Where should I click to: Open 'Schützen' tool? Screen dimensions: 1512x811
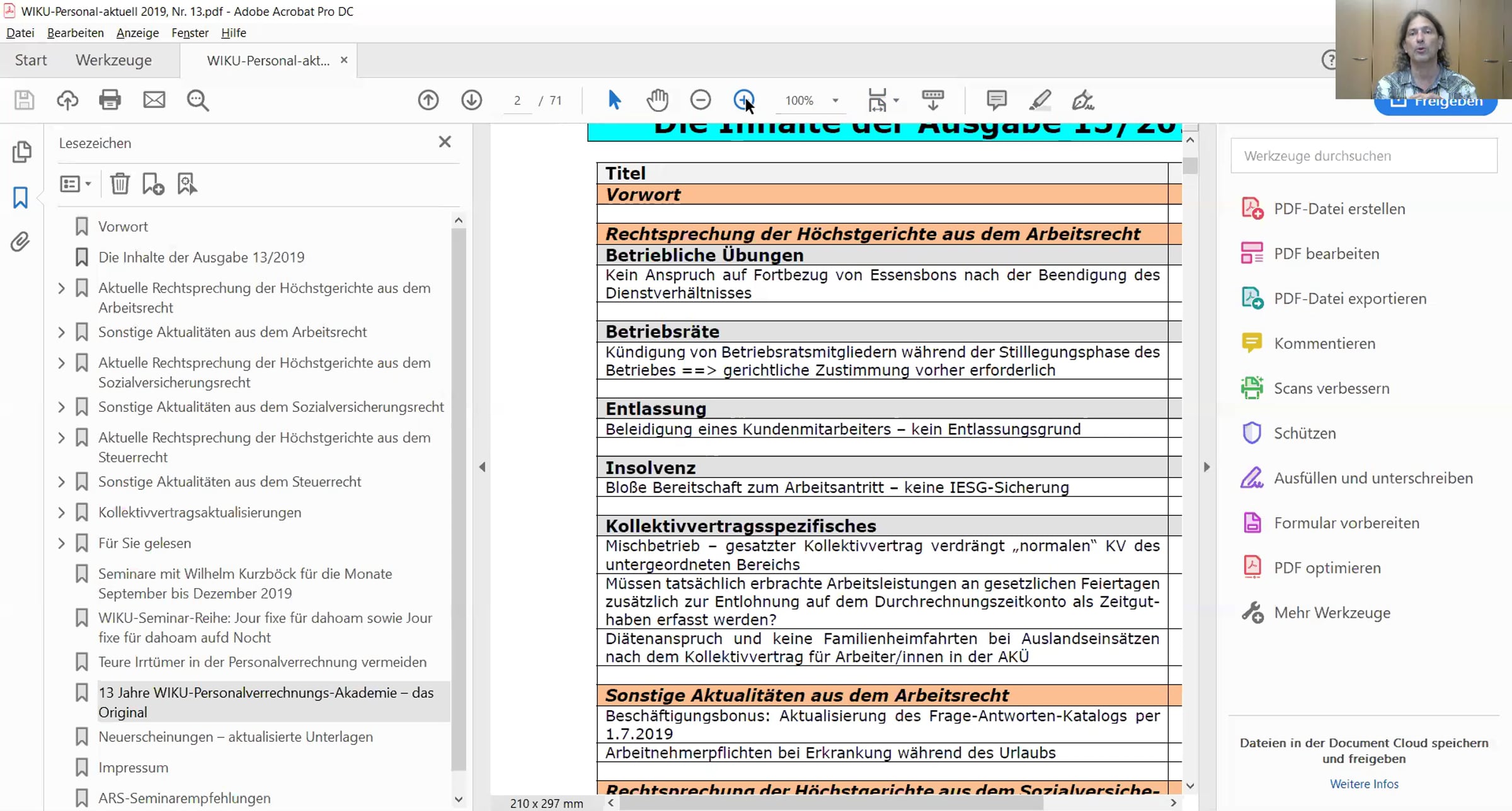coord(1288,433)
